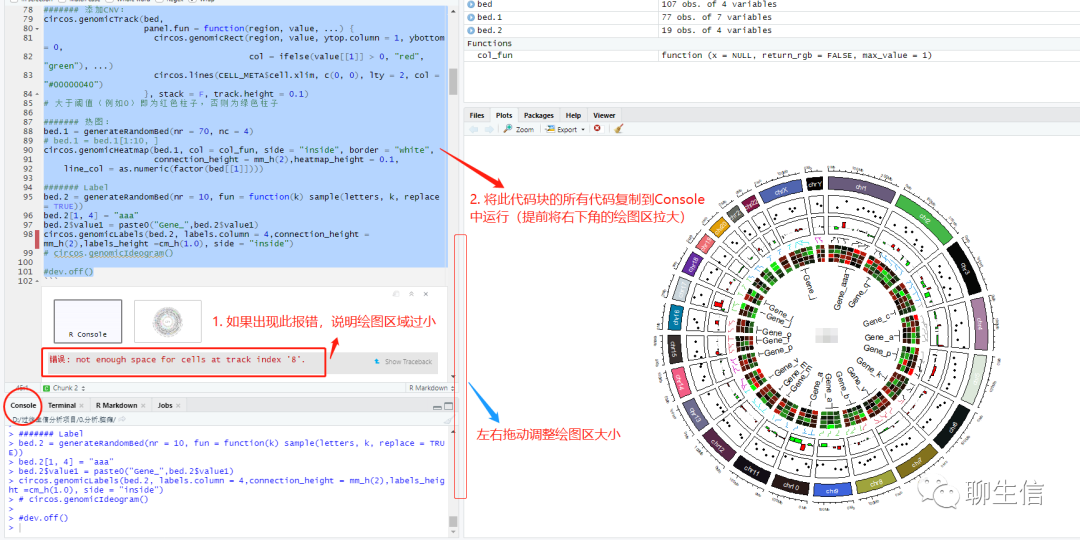This screenshot has width=1080, height=540.
Task: Open the Jobs tab
Action: click(165, 406)
